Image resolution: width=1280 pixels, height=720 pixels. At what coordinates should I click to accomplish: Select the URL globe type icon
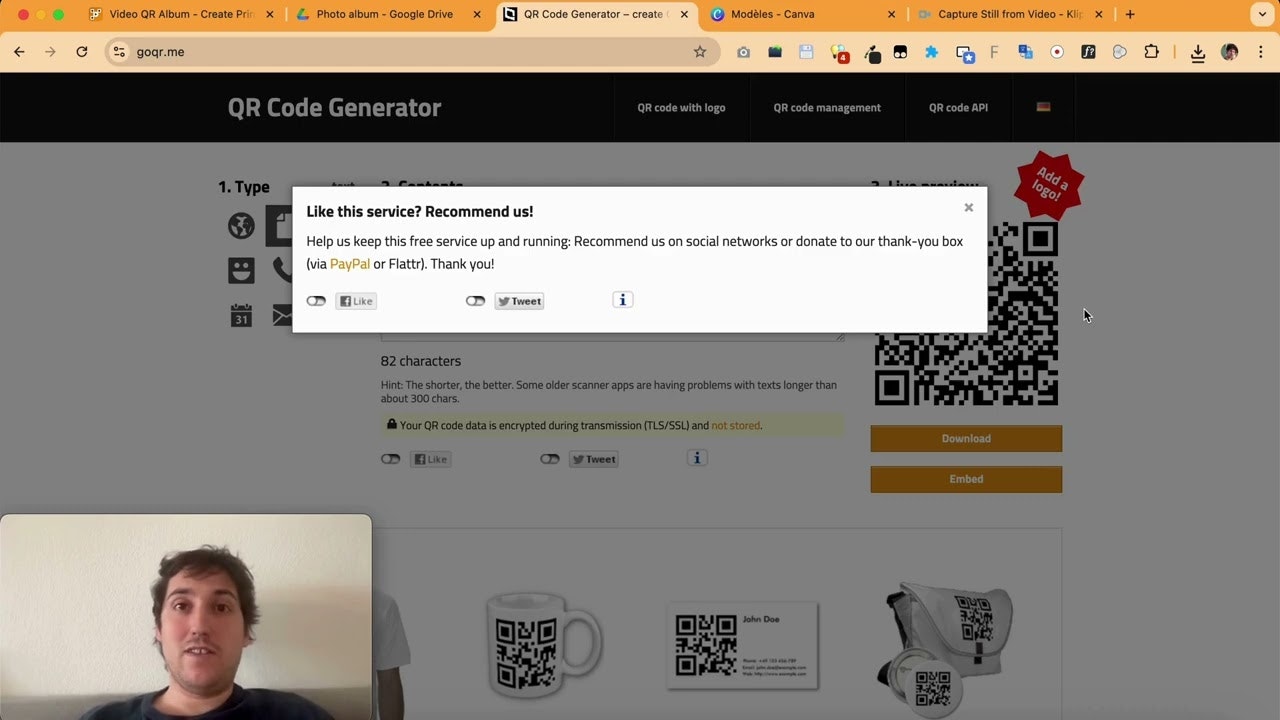pyautogui.click(x=241, y=226)
